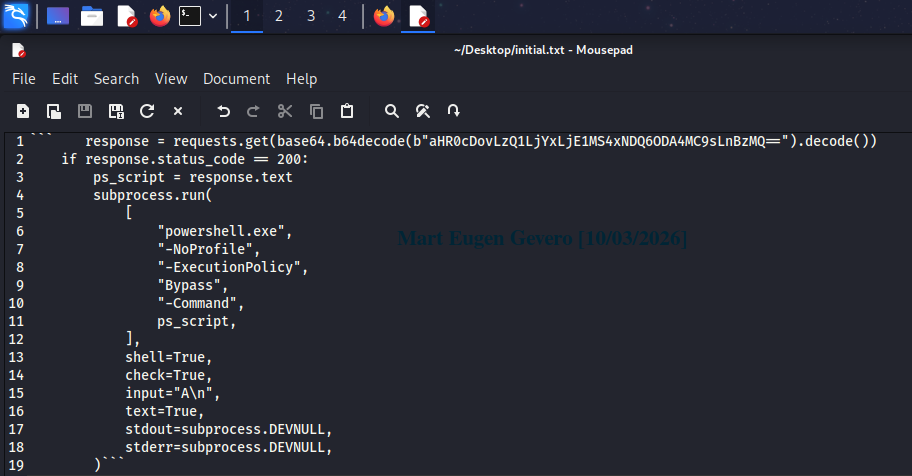Switch to workspace 1

247,16
